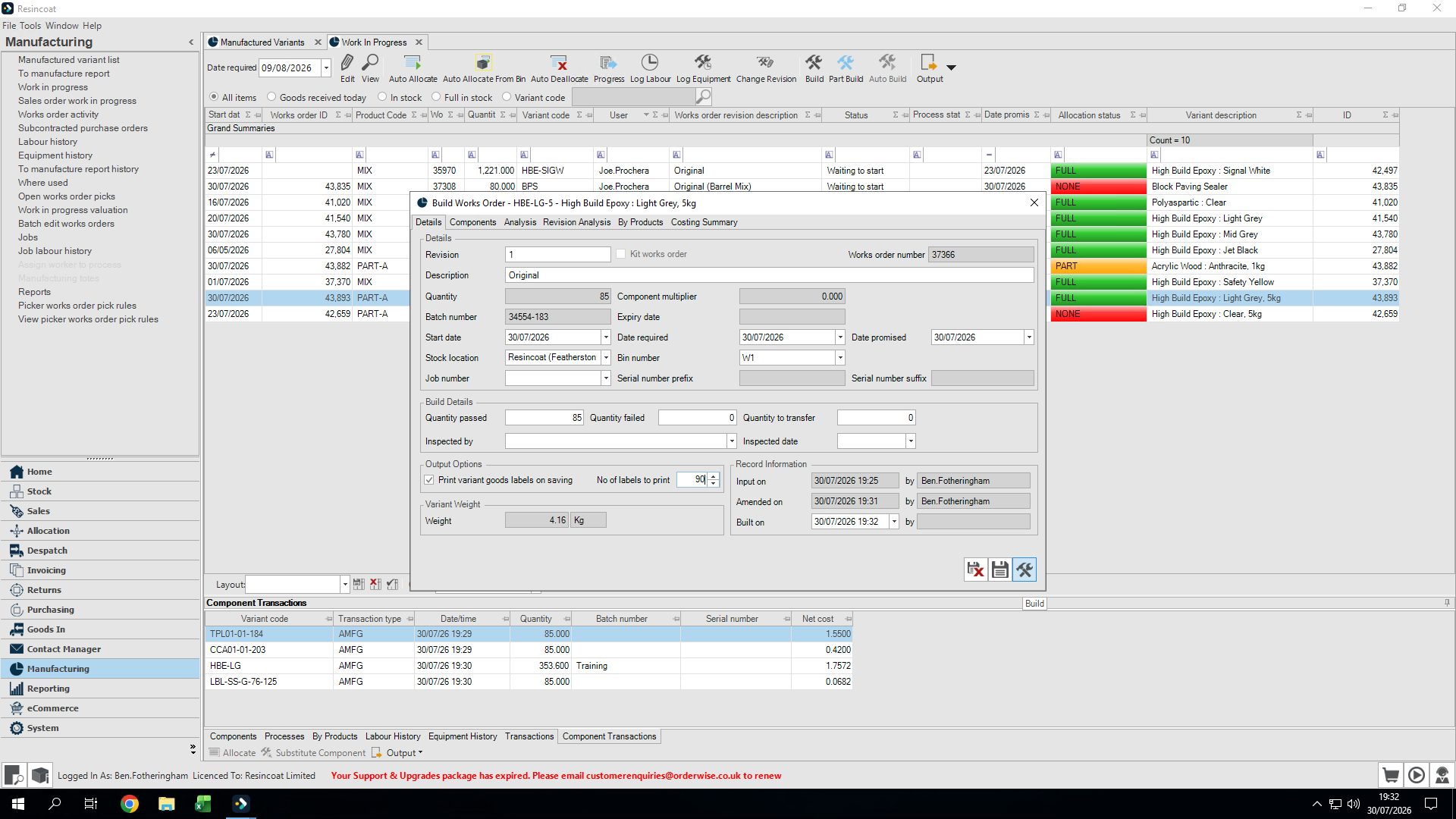
Task: Open the Date required toolbar dropdown
Action: coord(326,68)
